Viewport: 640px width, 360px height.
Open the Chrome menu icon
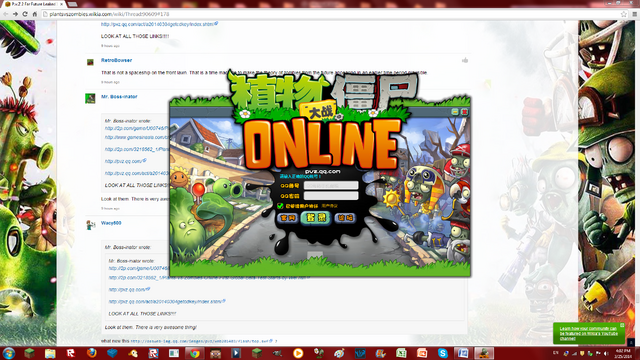coord(634,14)
